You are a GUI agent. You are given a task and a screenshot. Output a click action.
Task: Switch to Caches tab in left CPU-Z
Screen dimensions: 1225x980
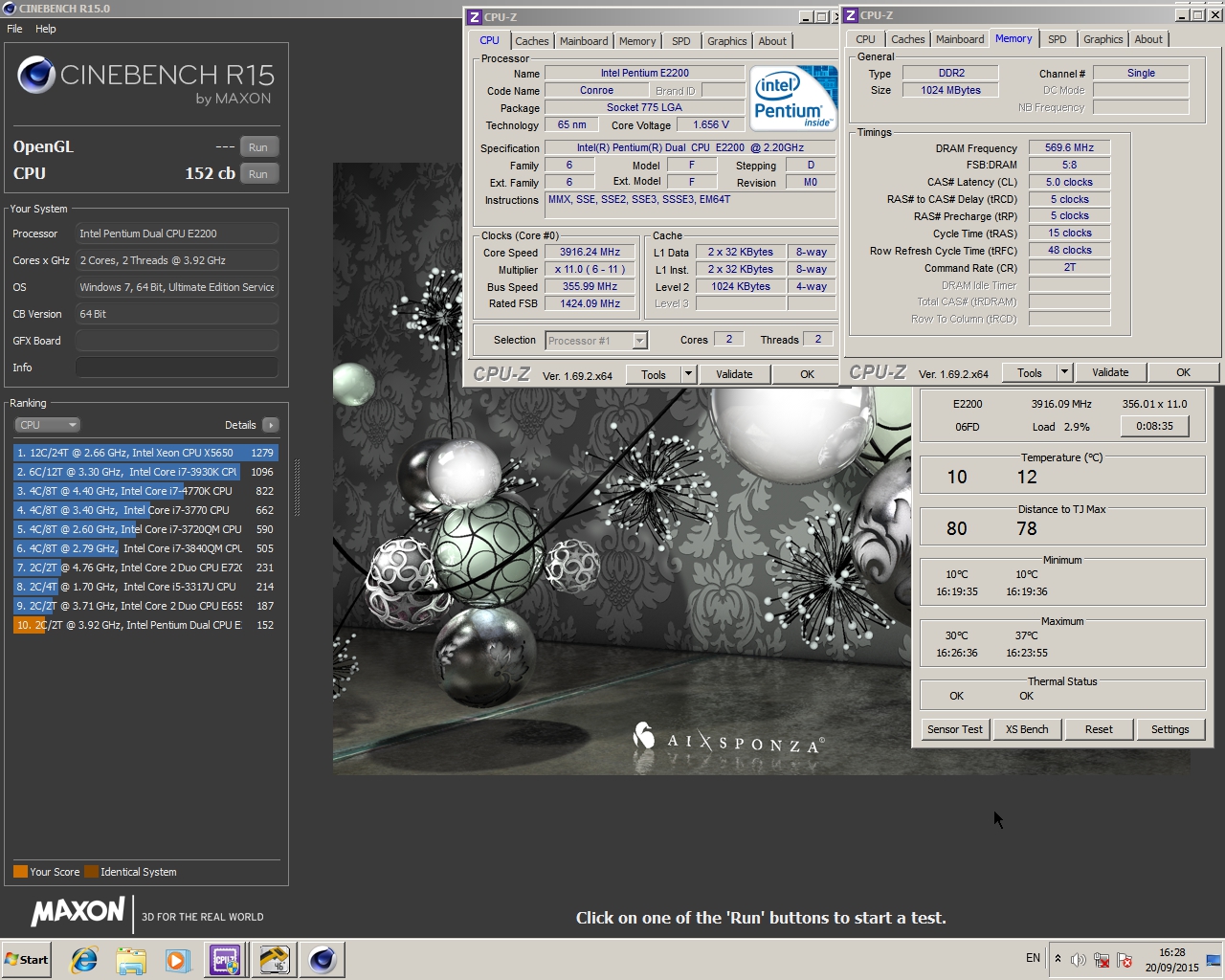click(x=532, y=41)
